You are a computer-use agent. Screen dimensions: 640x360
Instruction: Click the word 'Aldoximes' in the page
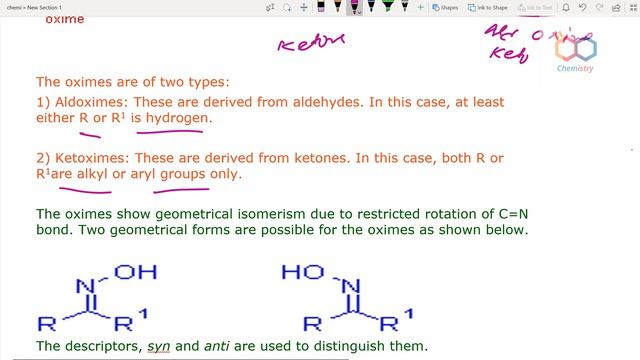(89, 102)
